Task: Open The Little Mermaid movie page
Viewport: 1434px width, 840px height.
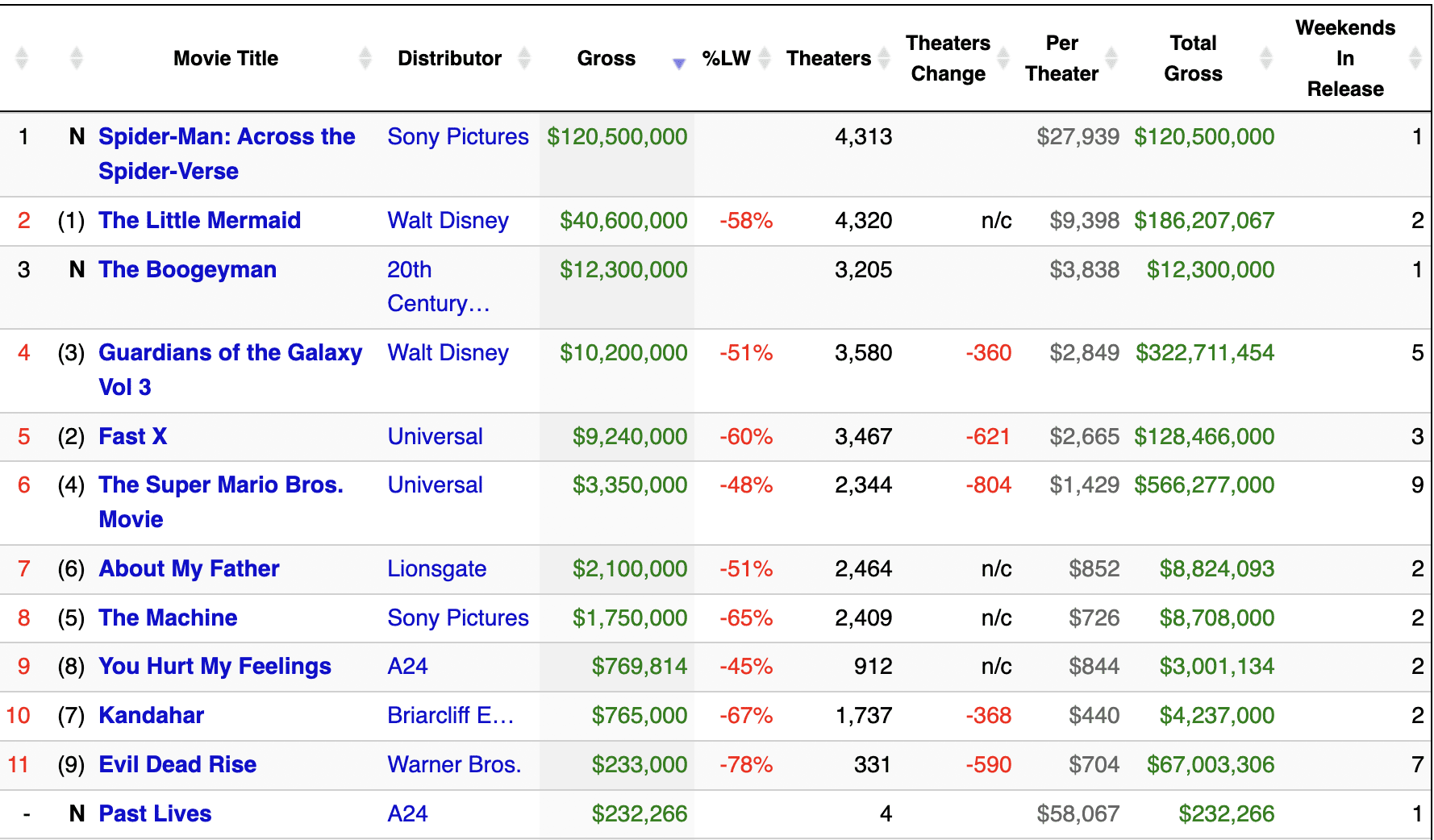Action: (199, 221)
